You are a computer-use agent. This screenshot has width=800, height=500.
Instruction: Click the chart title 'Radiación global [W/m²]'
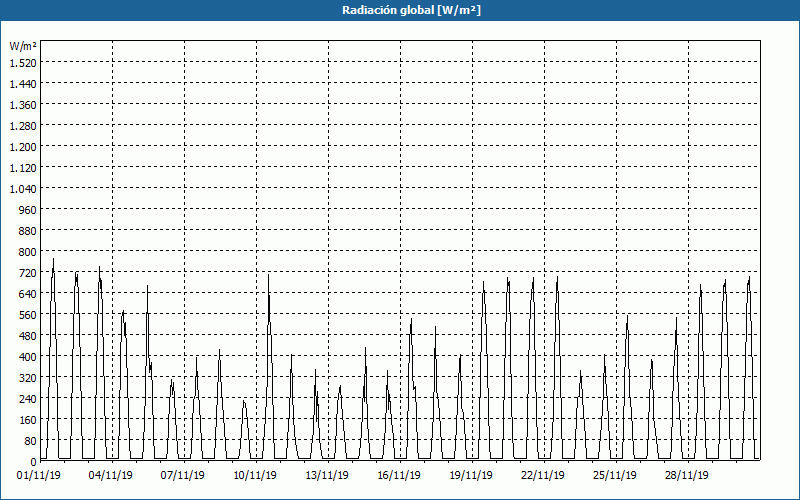(411, 10)
